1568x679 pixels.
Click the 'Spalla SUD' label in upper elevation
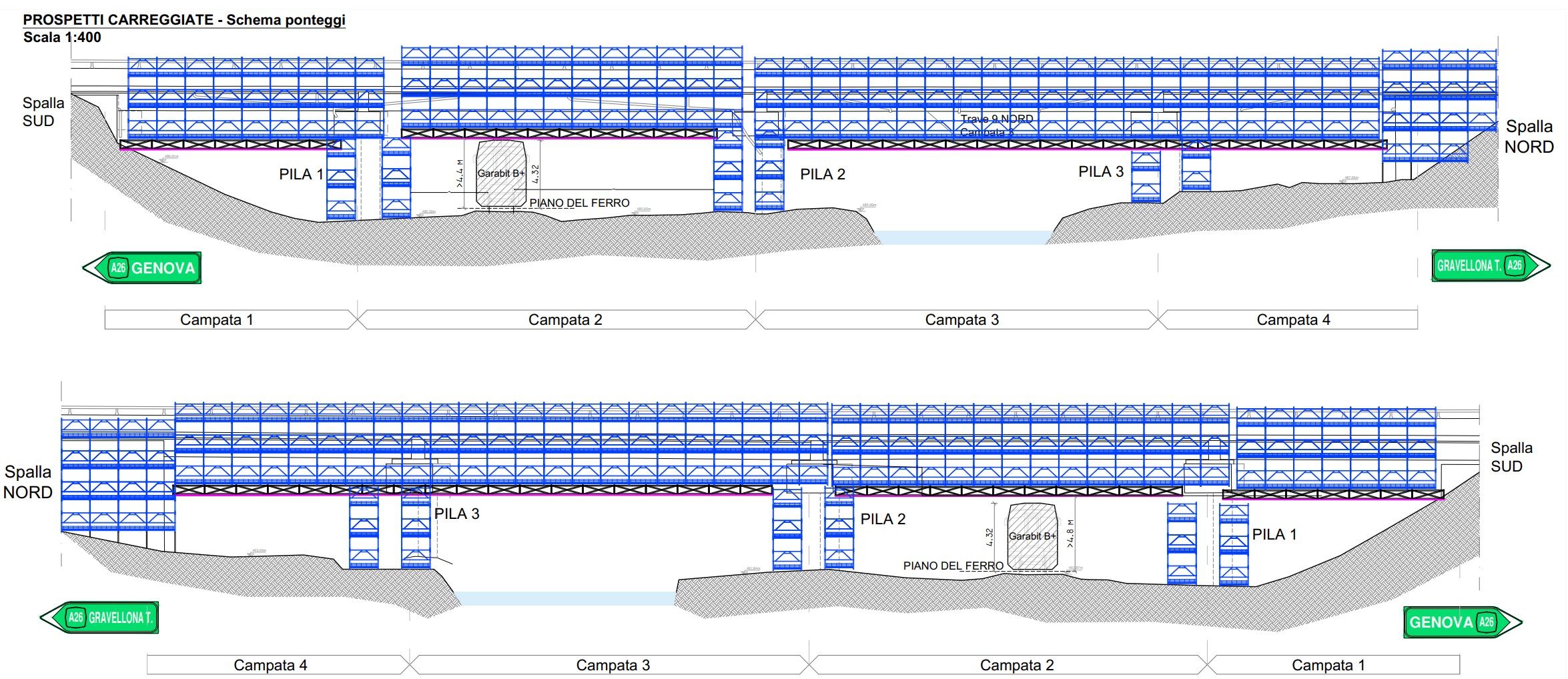[43, 112]
